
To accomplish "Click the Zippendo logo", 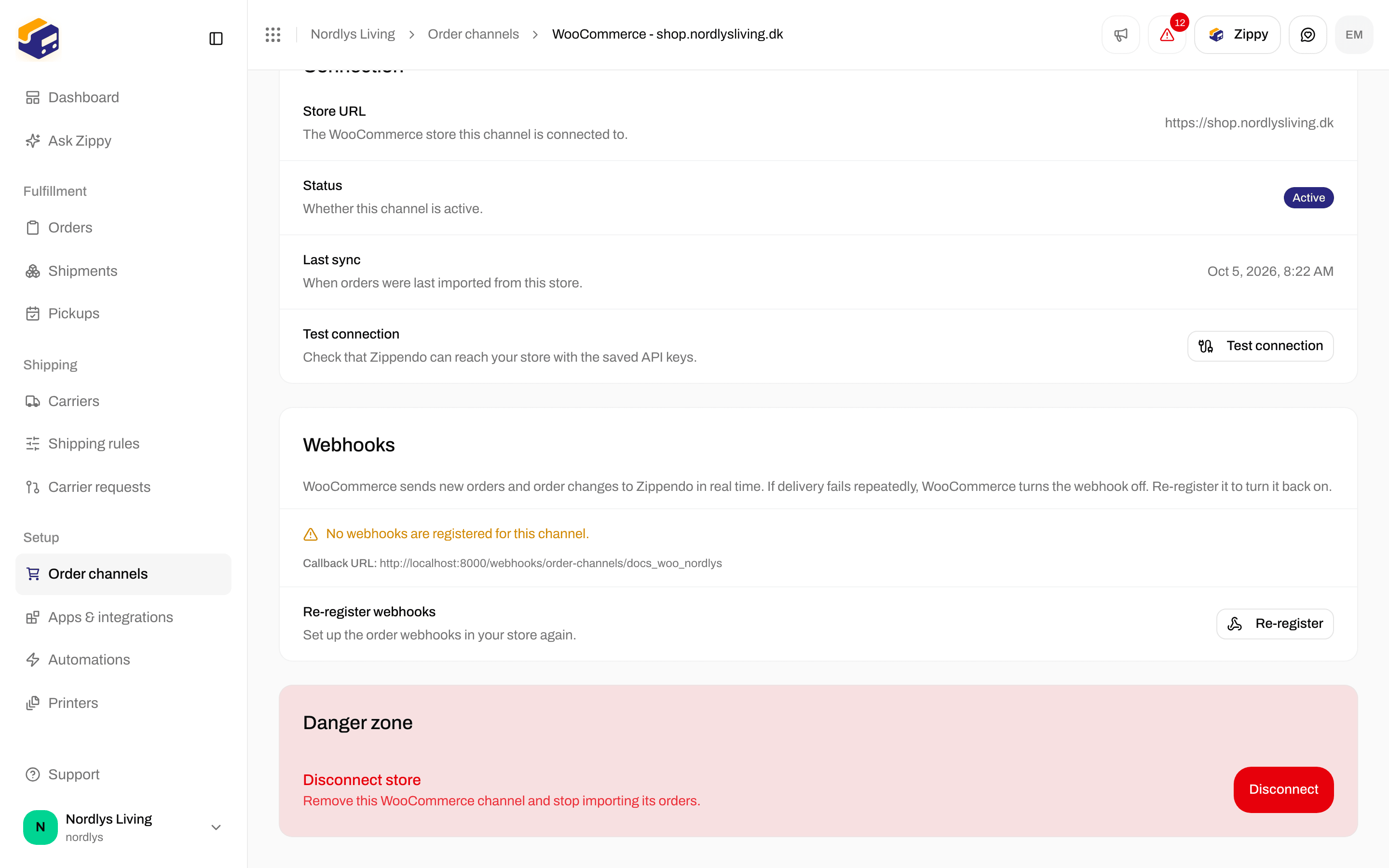I will 39,39.
